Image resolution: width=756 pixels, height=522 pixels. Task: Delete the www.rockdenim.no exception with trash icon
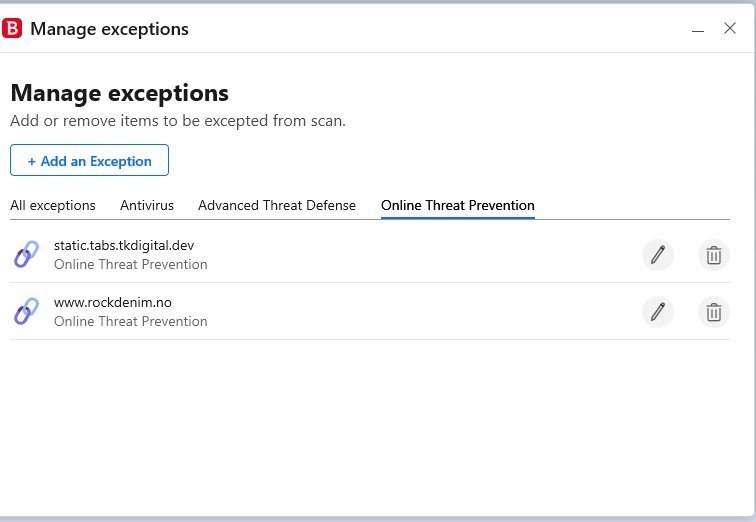click(x=714, y=312)
